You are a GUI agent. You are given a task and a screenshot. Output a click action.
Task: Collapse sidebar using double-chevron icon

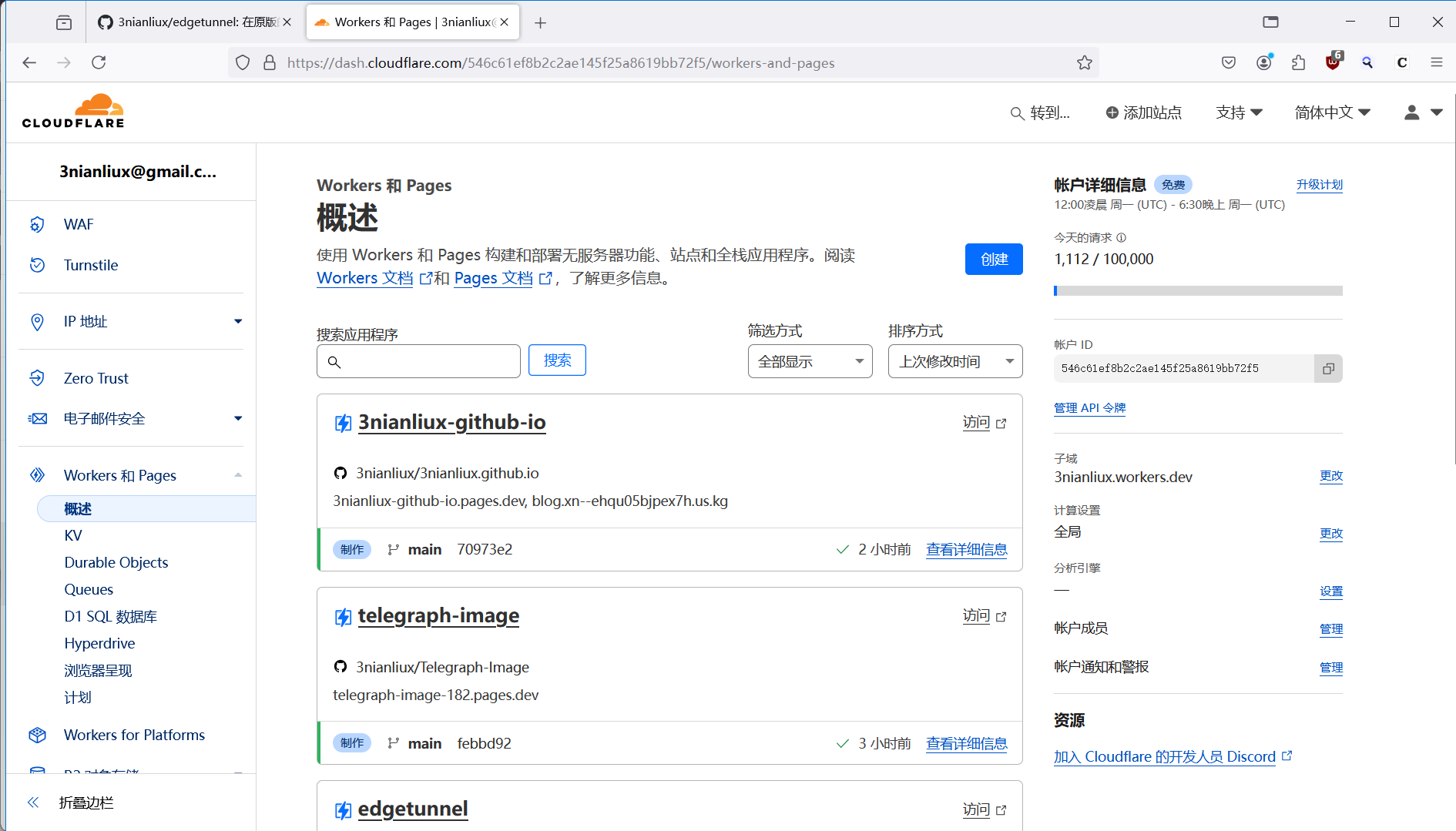point(33,803)
